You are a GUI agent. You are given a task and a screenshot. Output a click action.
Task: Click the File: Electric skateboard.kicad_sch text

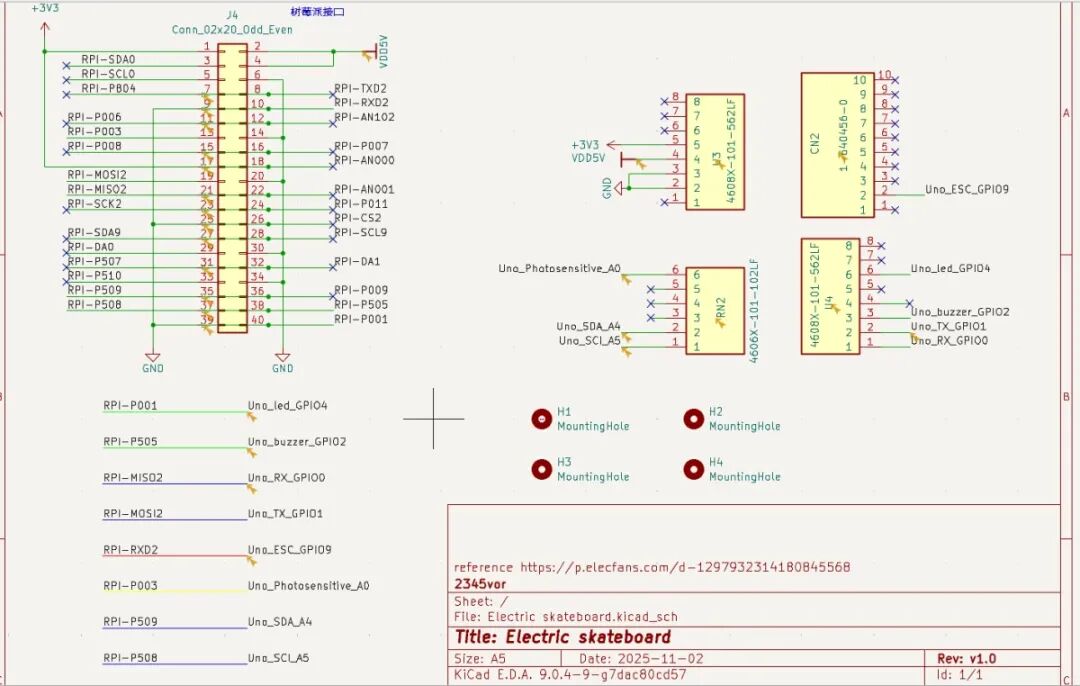point(565,617)
